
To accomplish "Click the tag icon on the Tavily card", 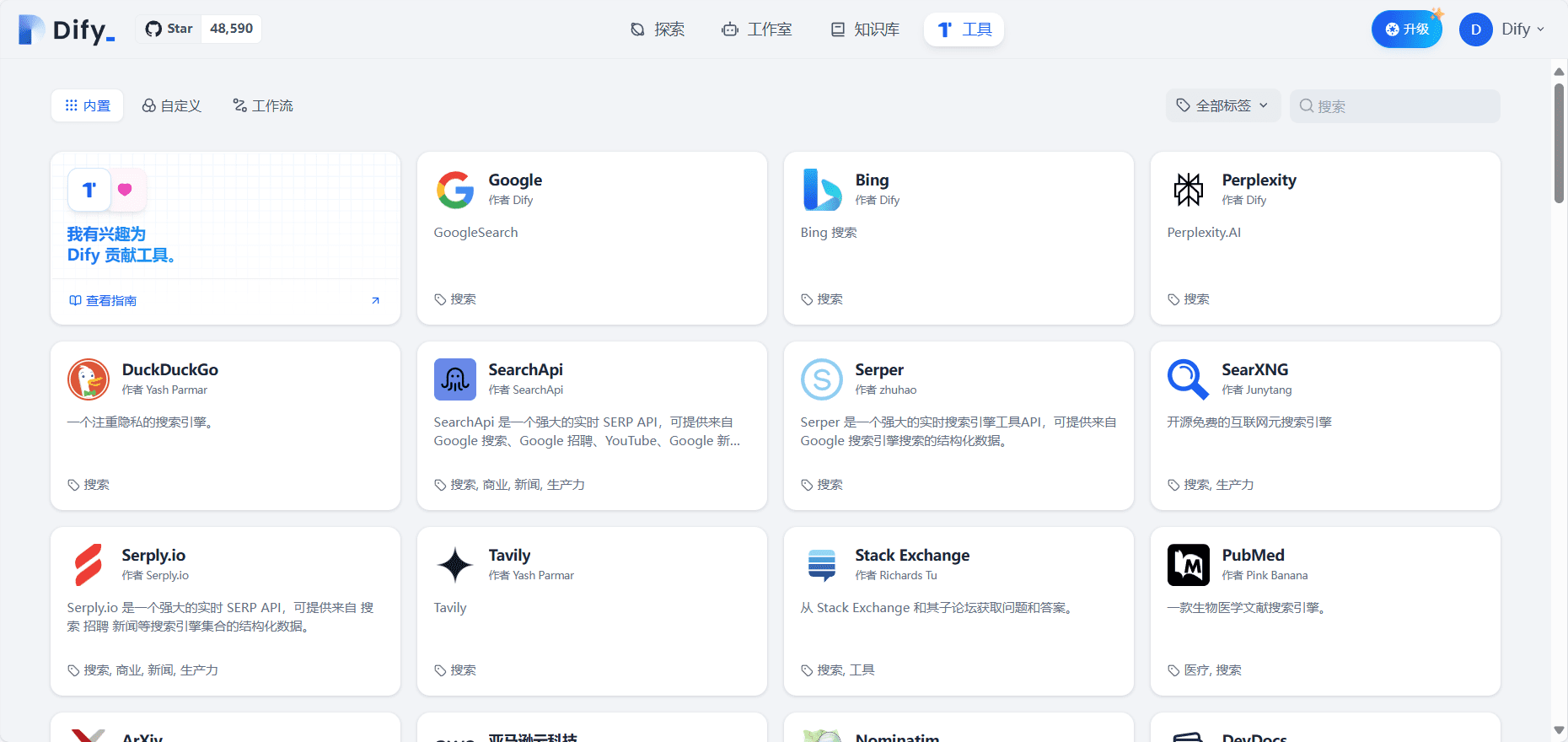I will pyautogui.click(x=440, y=670).
